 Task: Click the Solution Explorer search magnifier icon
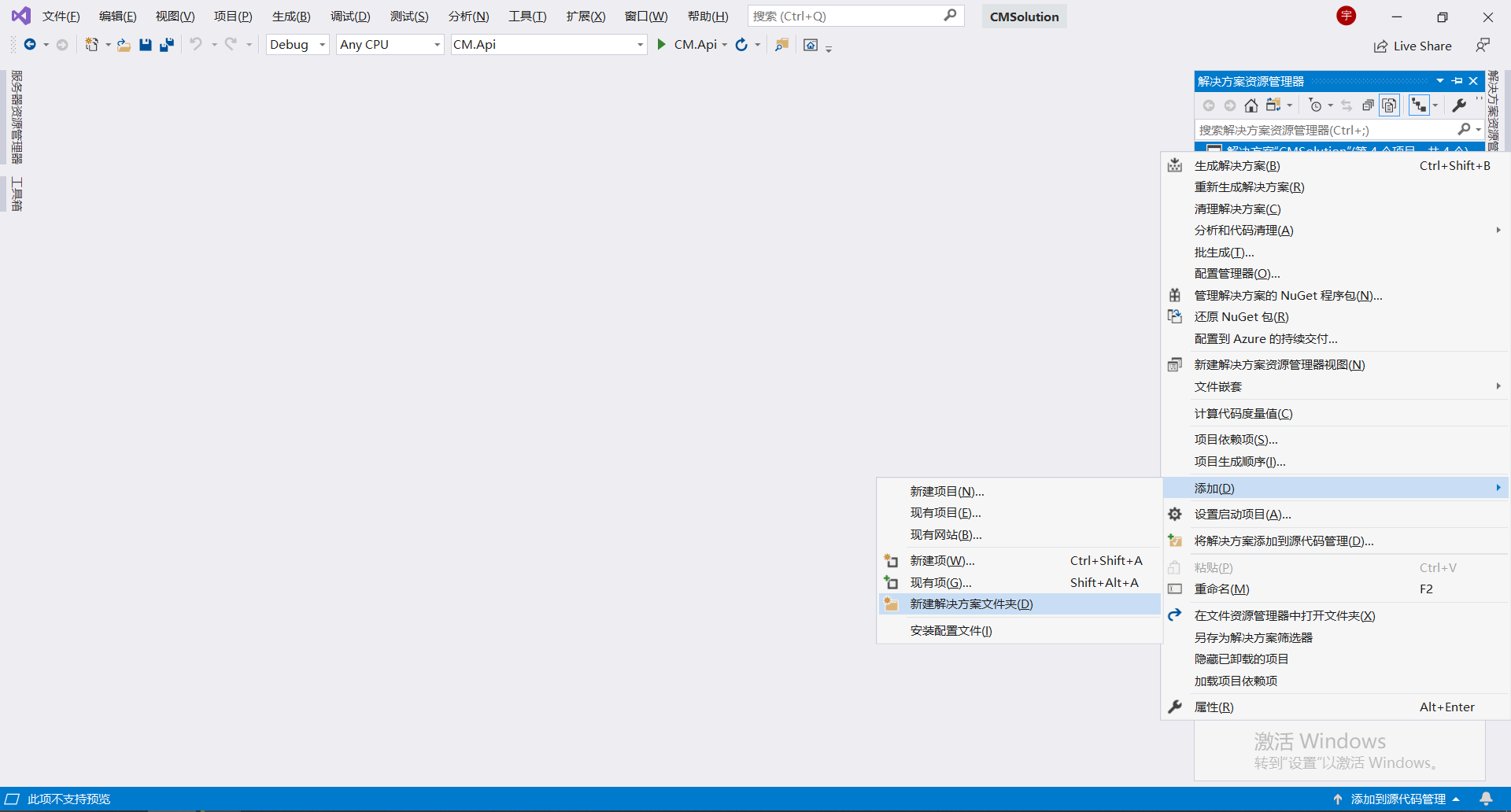(x=1464, y=130)
